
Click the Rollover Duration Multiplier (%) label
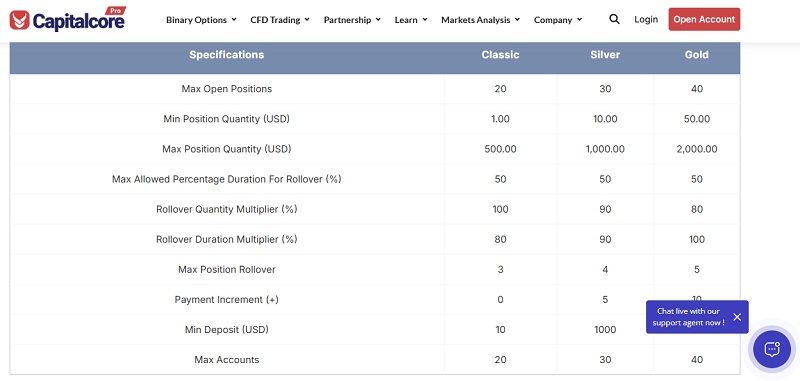click(227, 239)
